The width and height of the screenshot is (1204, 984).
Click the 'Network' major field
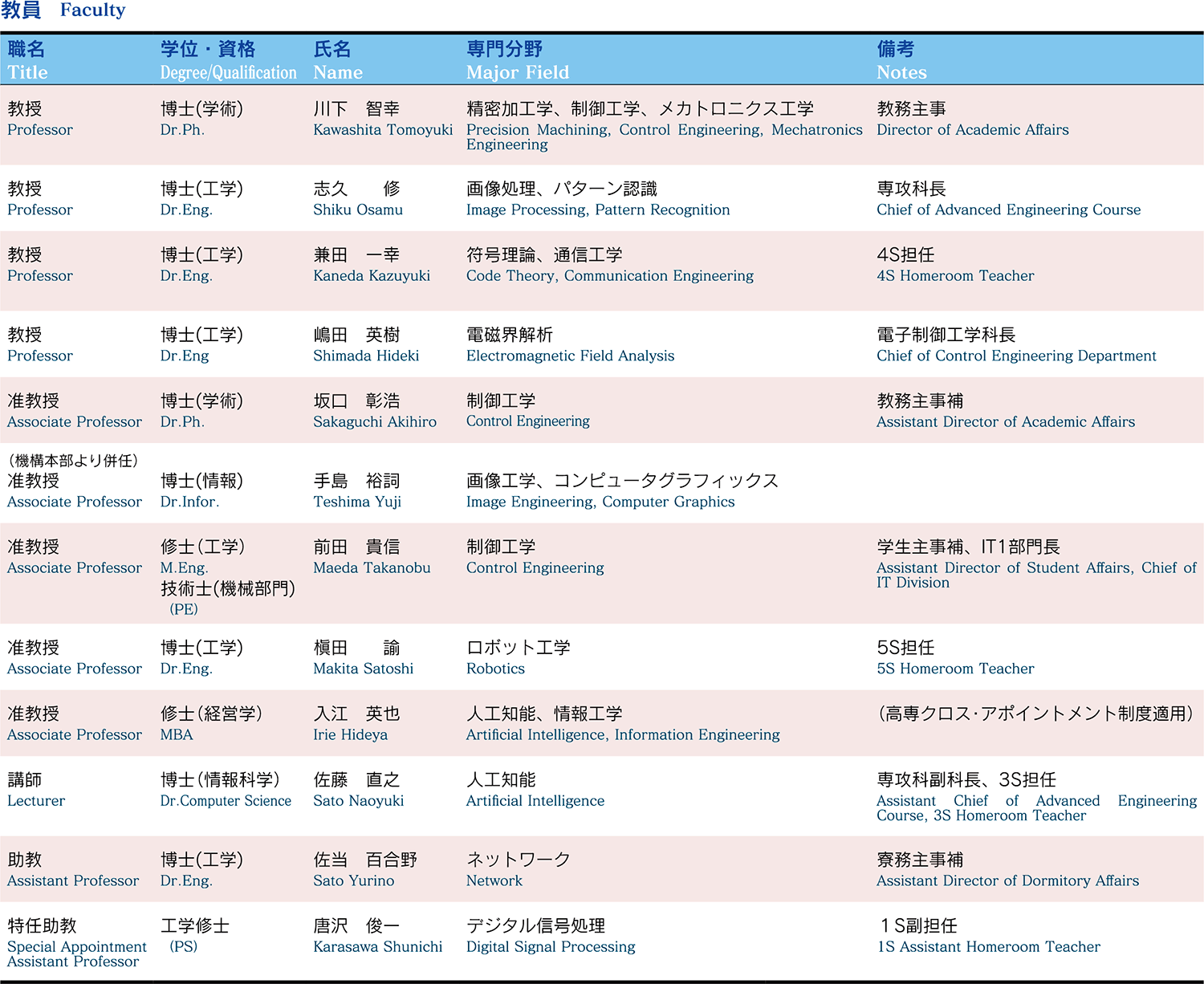[494, 880]
